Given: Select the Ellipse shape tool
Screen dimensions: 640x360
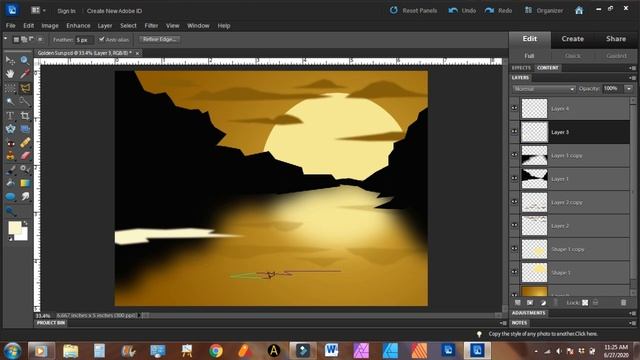Looking at the screenshot, I should point(10,197).
